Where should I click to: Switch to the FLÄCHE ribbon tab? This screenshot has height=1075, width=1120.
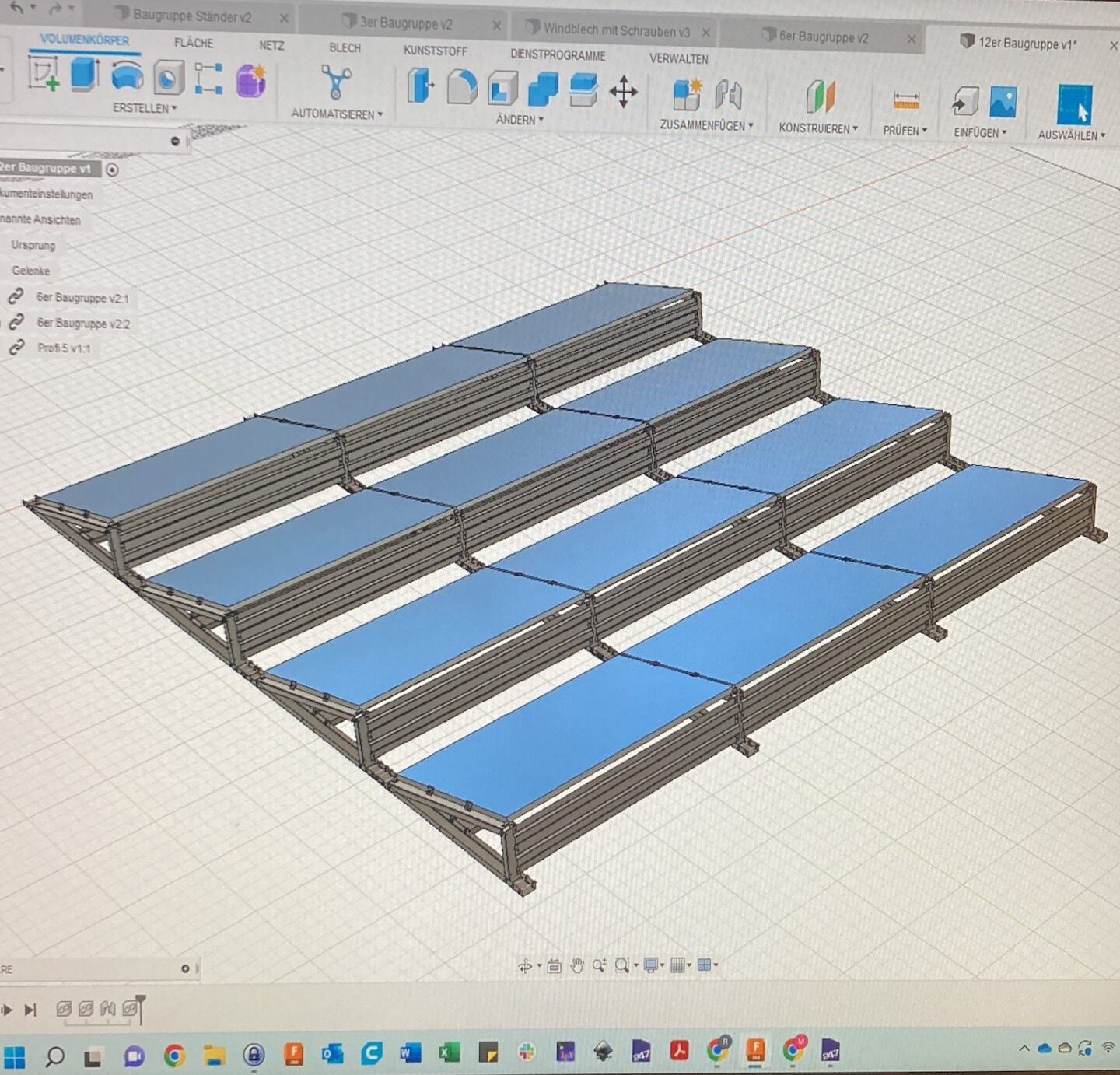(x=194, y=43)
